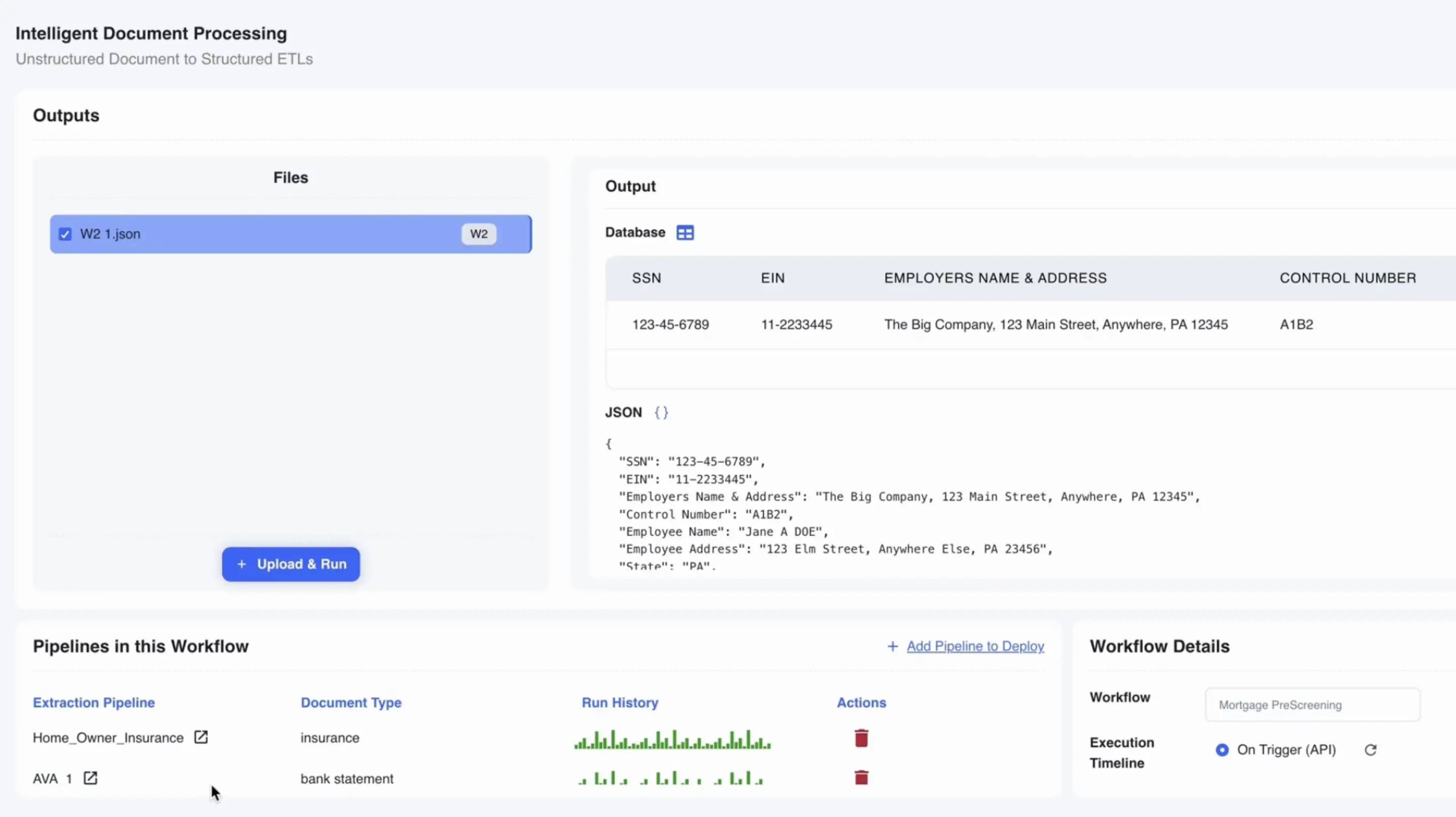1456x817 pixels.
Task: Click the cell value 11-2233445
Action: tap(796, 324)
